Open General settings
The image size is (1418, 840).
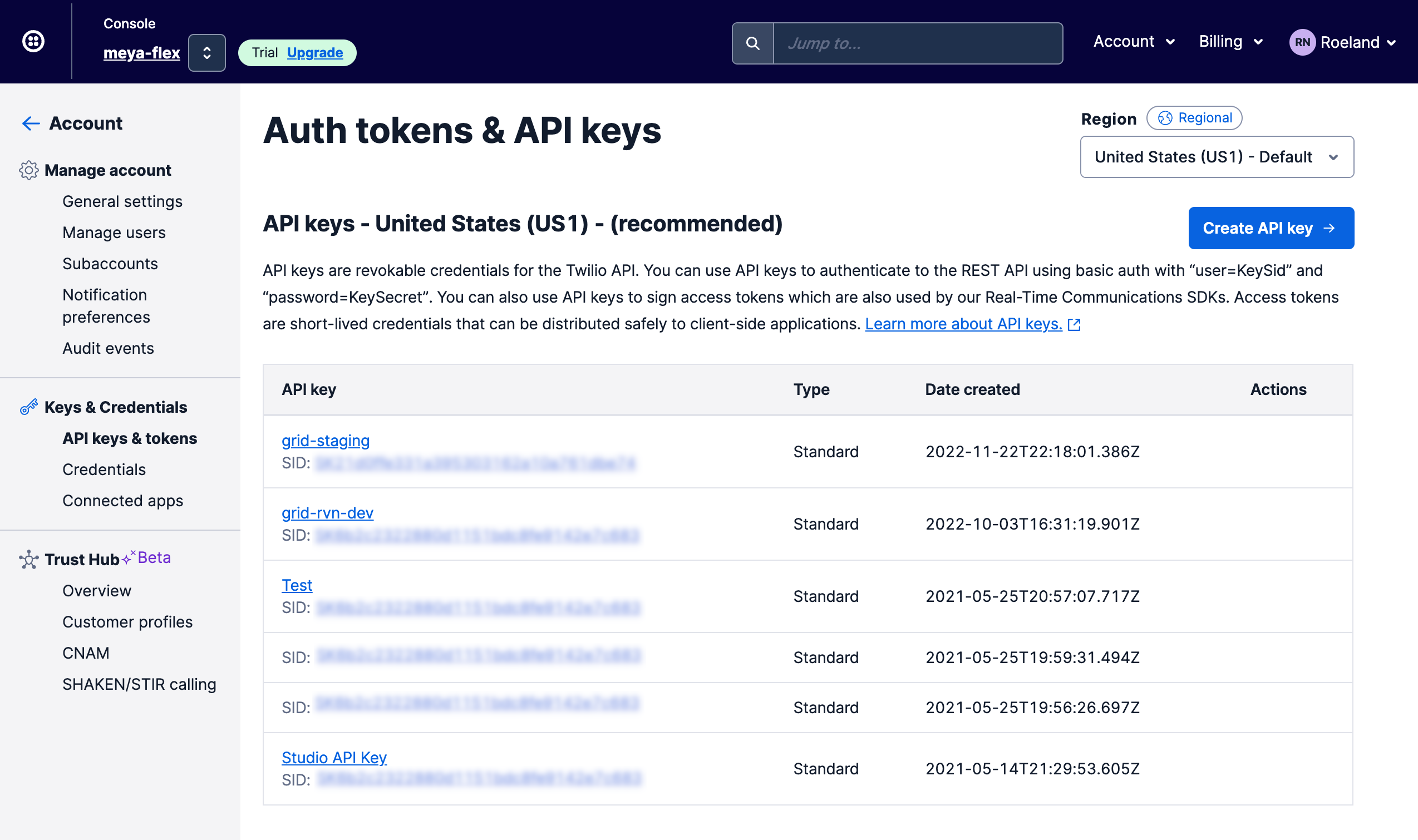coord(122,201)
